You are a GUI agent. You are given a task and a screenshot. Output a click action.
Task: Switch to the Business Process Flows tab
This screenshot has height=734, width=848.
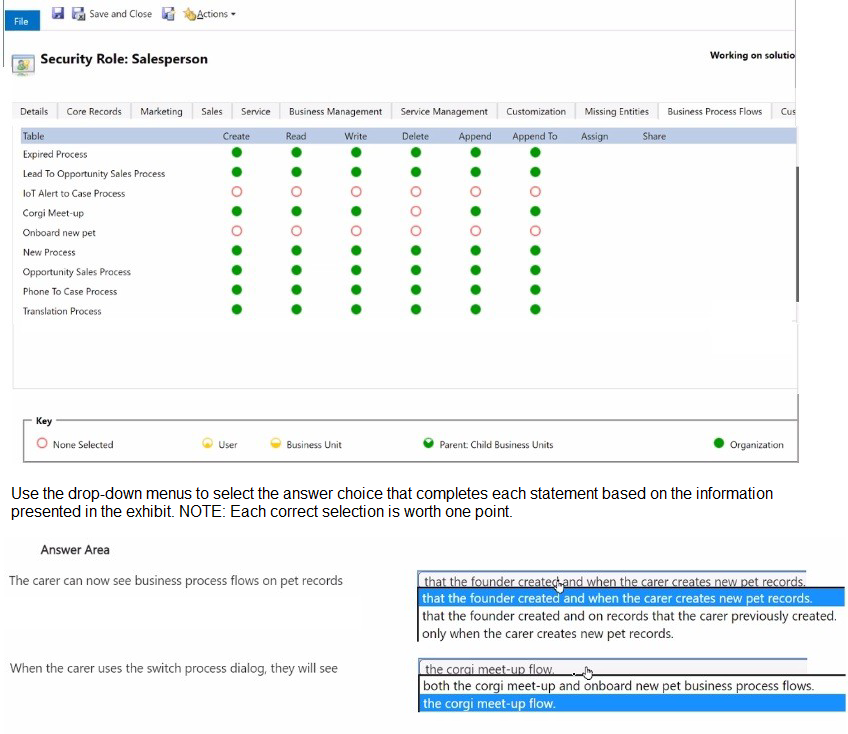[x=714, y=112]
